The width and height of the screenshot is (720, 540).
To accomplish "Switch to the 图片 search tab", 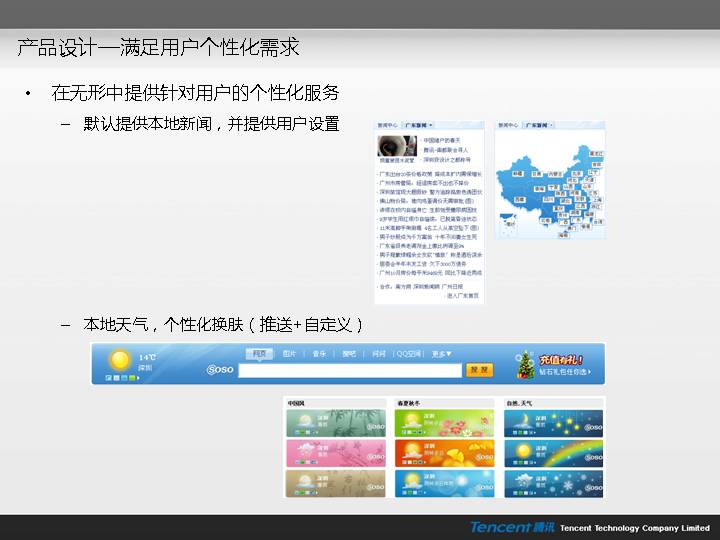I will click(289, 353).
